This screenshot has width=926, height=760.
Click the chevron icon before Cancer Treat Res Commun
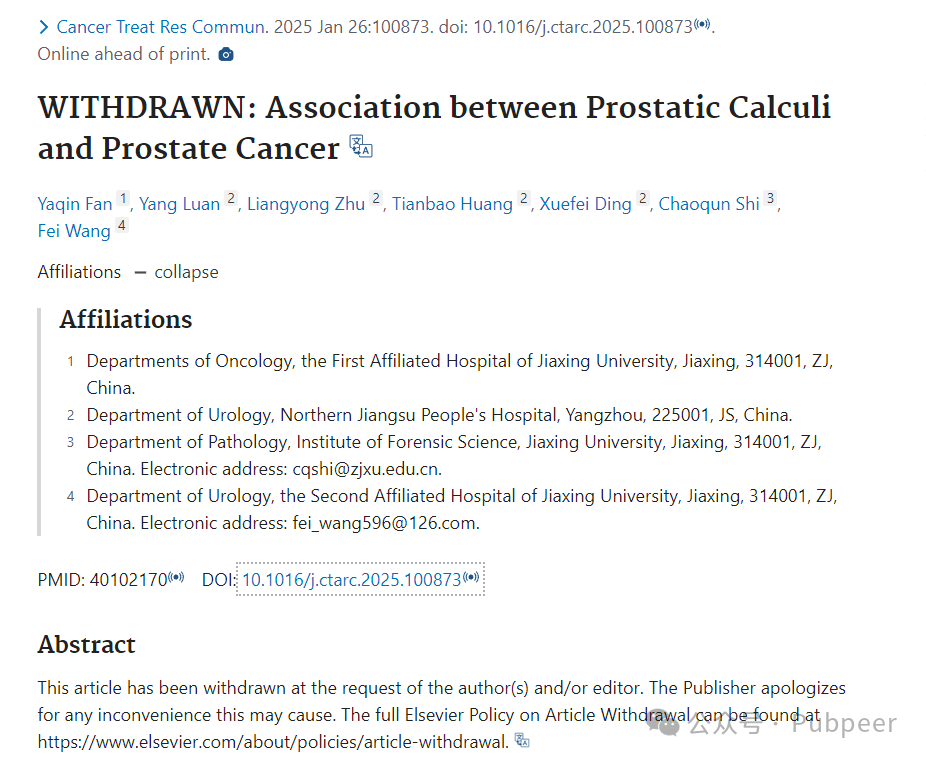pyautogui.click(x=43, y=27)
